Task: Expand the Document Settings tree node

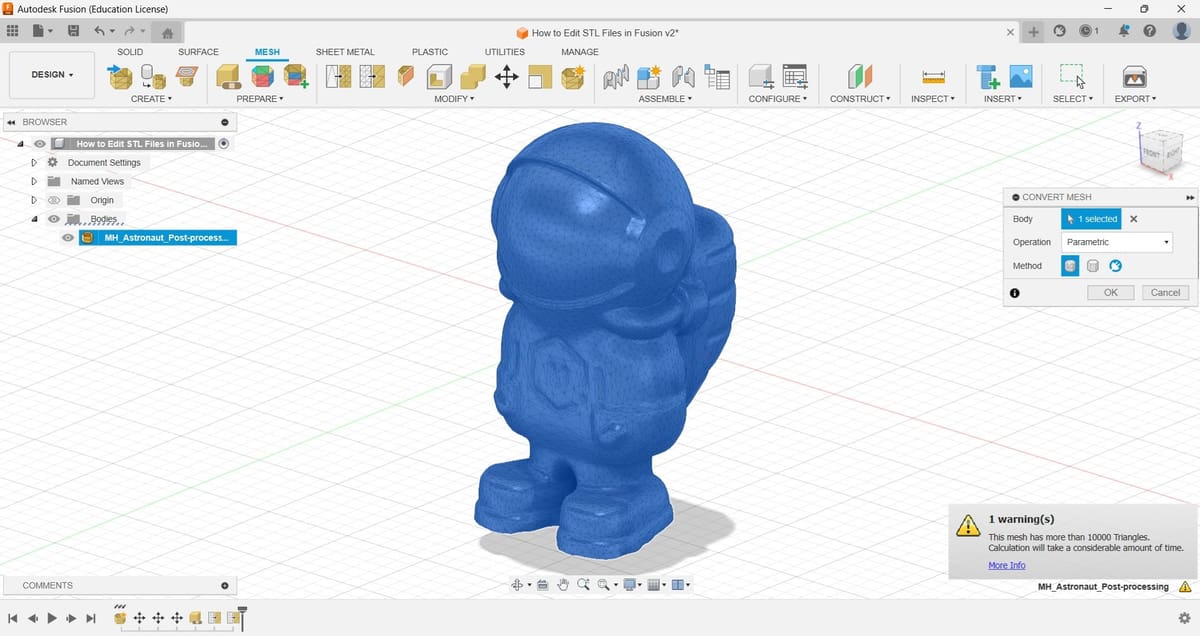Action: tap(34, 162)
